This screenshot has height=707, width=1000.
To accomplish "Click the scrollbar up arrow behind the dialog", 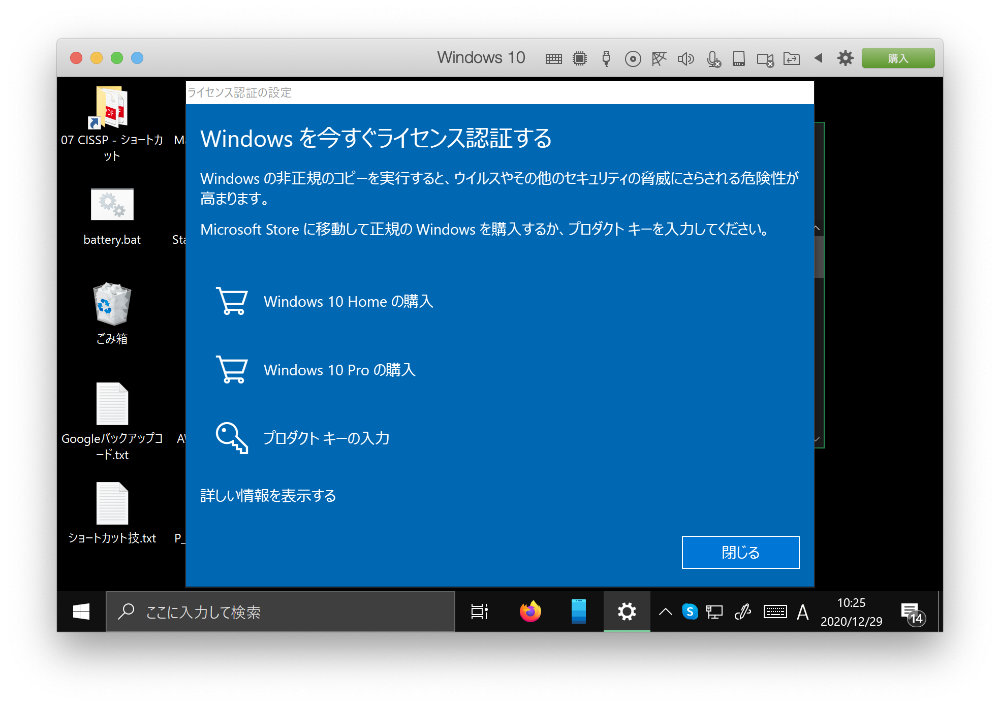I will (x=818, y=228).
